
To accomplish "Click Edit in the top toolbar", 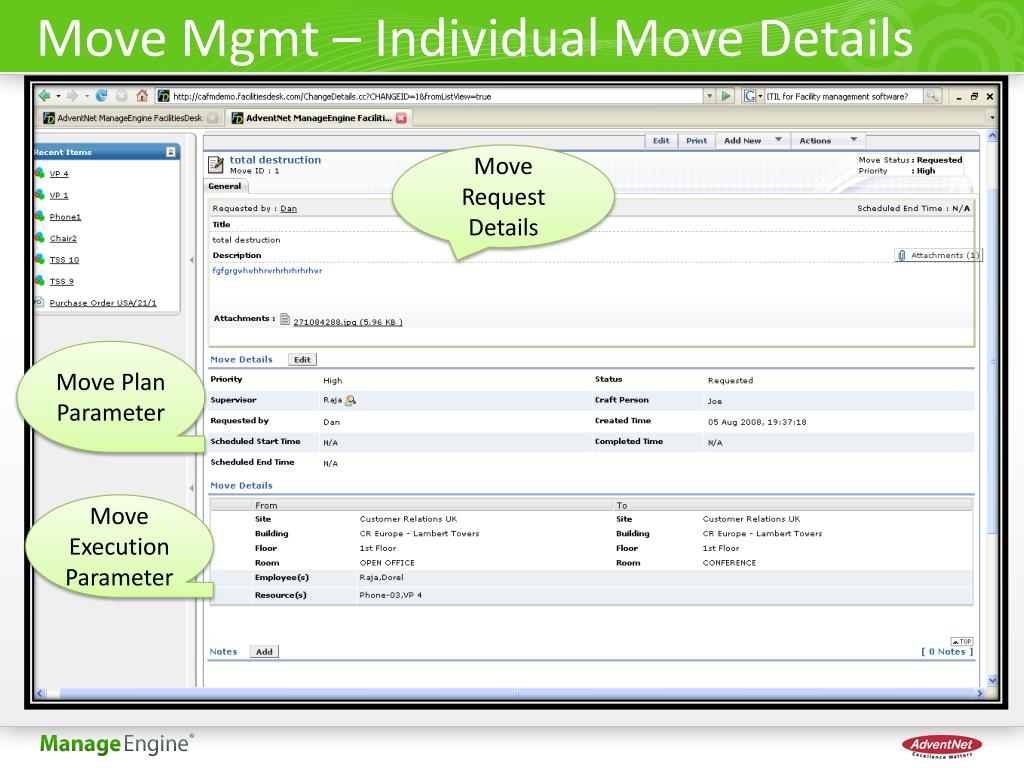I will [x=661, y=140].
